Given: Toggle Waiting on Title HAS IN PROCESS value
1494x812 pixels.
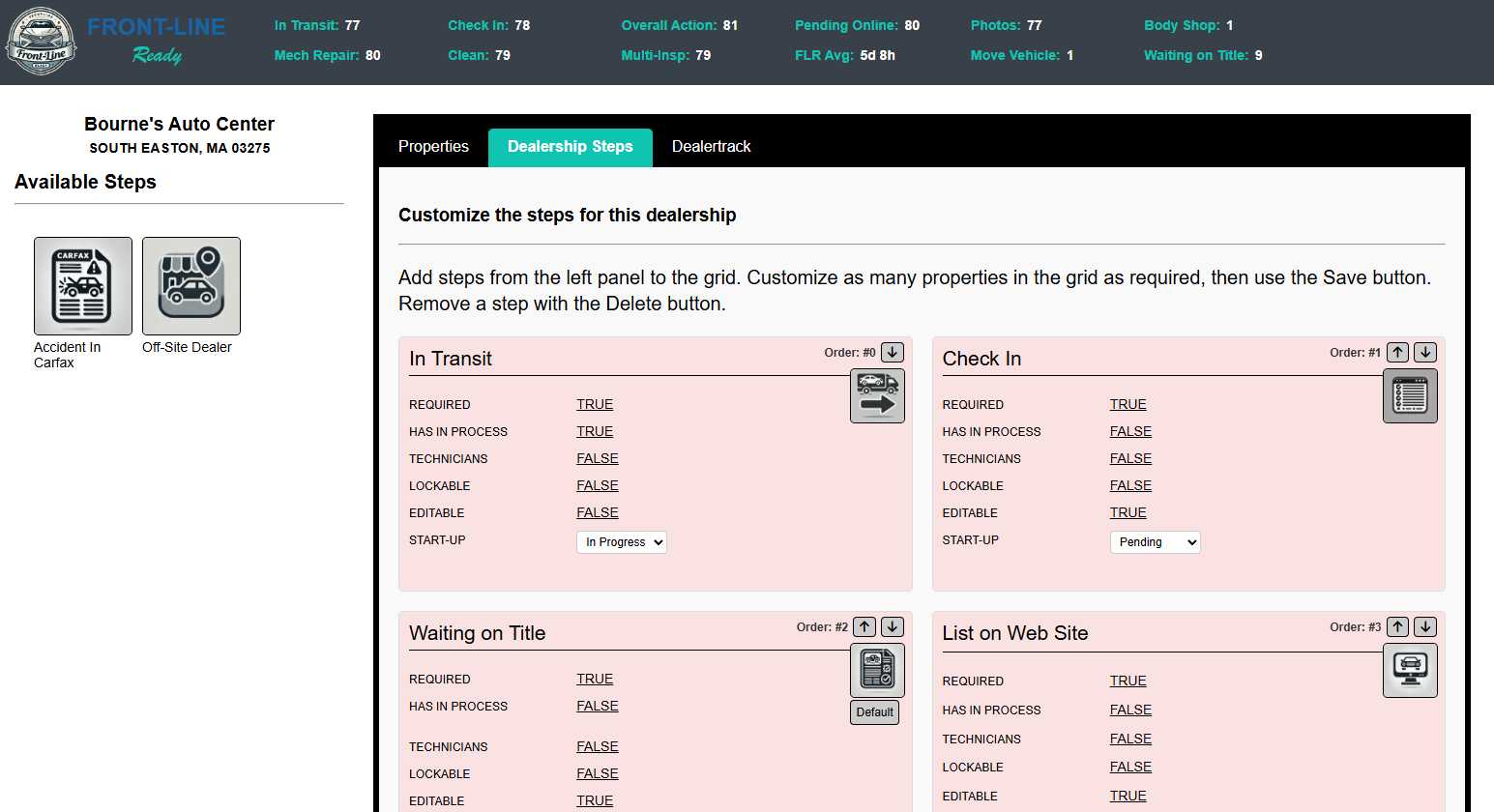Looking at the screenshot, I should [597, 707].
